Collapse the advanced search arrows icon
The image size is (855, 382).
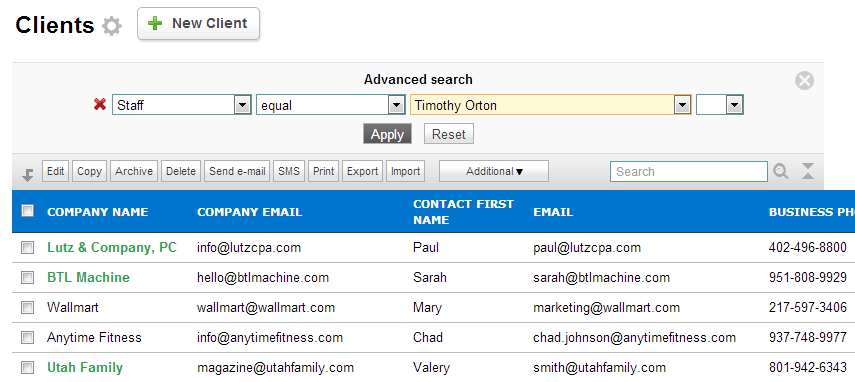pos(808,171)
